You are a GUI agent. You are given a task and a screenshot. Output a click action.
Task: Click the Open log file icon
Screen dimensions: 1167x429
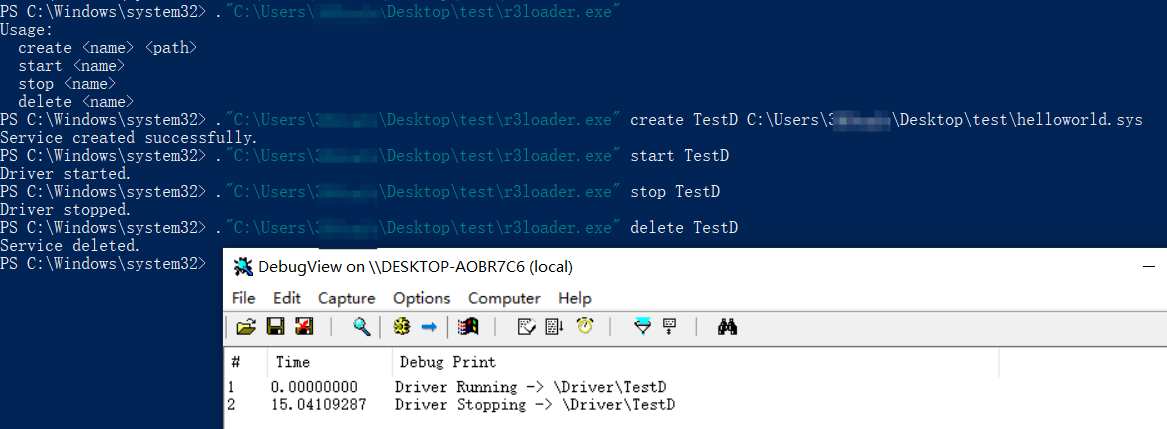click(x=245, y=326)
